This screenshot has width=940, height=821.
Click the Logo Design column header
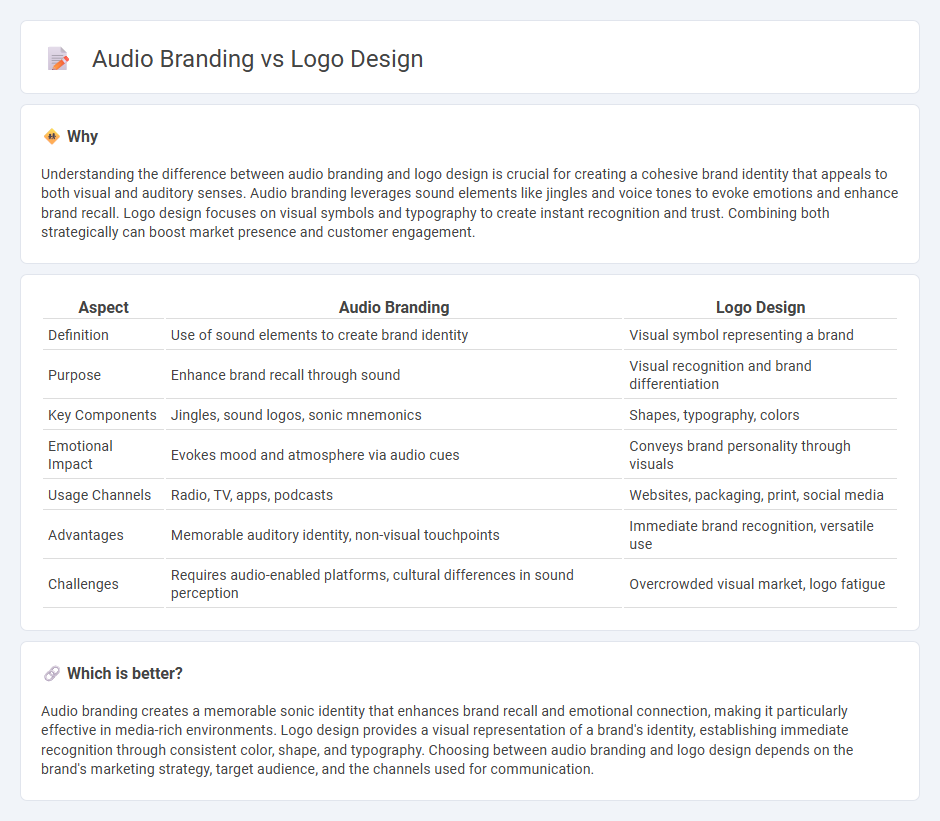[x=760, y=307]
